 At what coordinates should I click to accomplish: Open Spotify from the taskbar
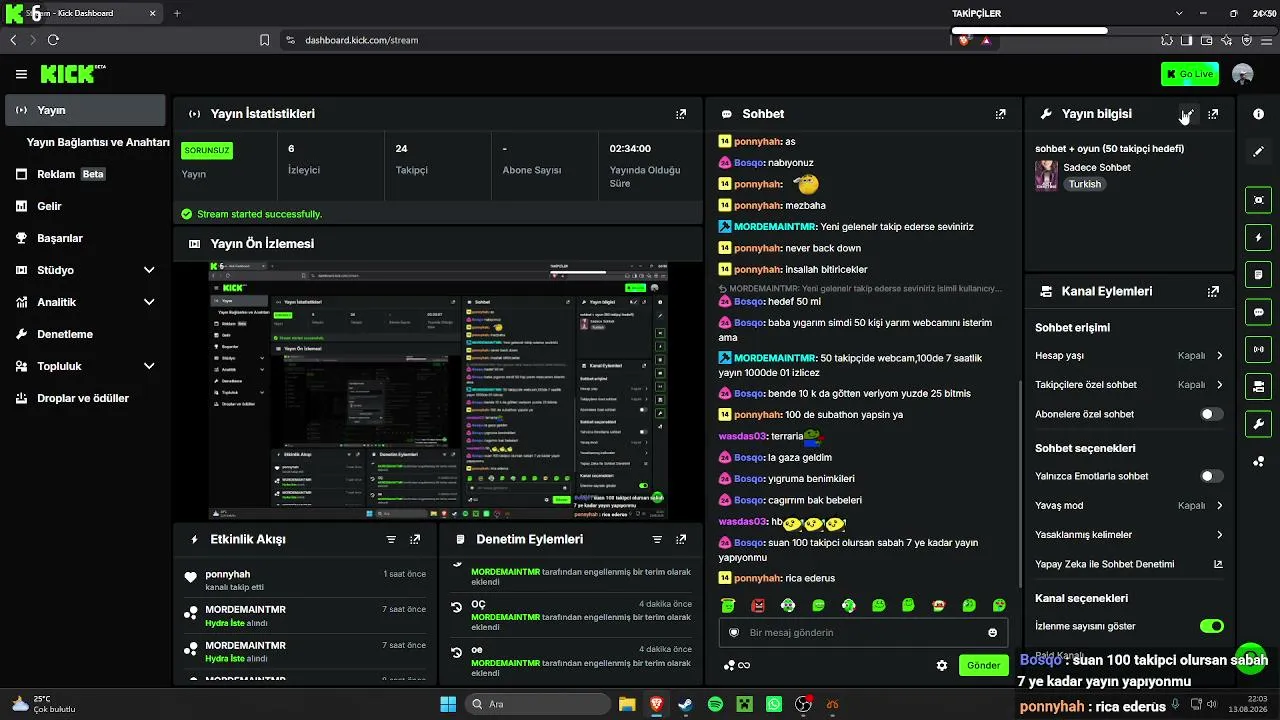click(715, 704)
